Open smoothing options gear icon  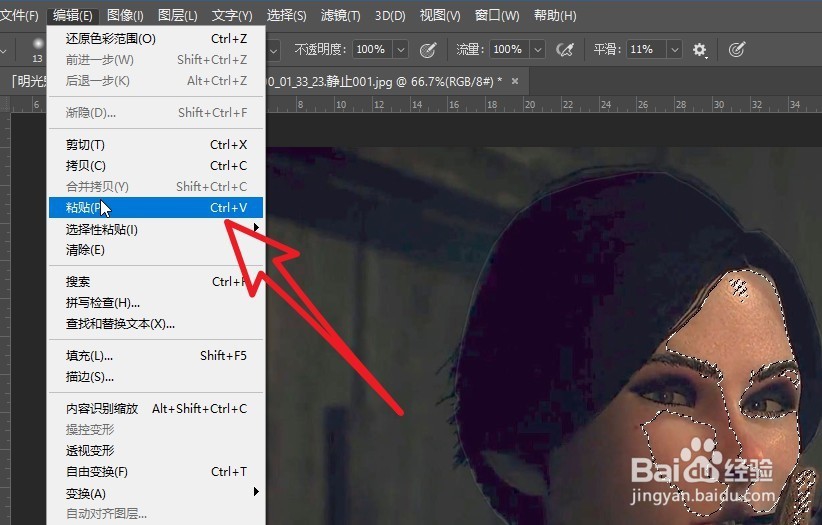[700, 50]
